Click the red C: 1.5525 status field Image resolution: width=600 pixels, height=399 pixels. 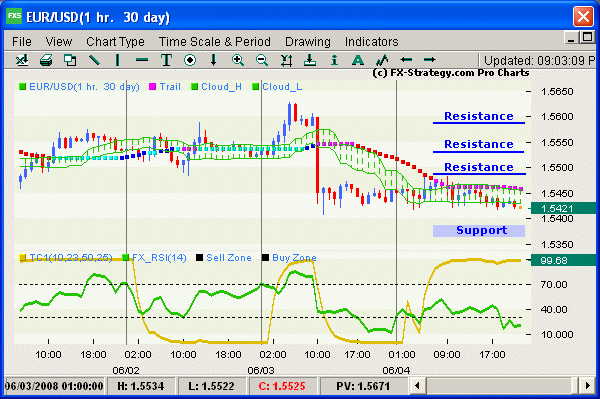click(x=282, y=386)
